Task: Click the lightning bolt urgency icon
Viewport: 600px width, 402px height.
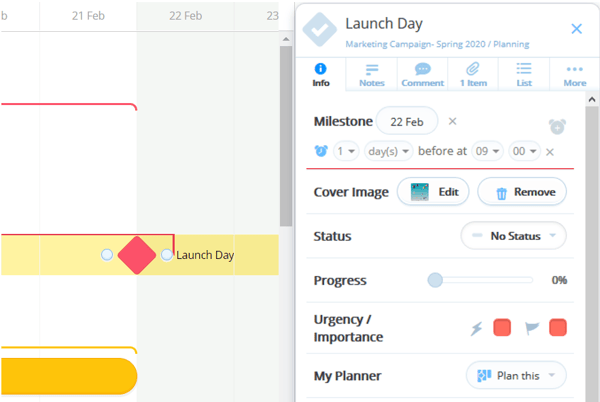Action: point(476,328)
